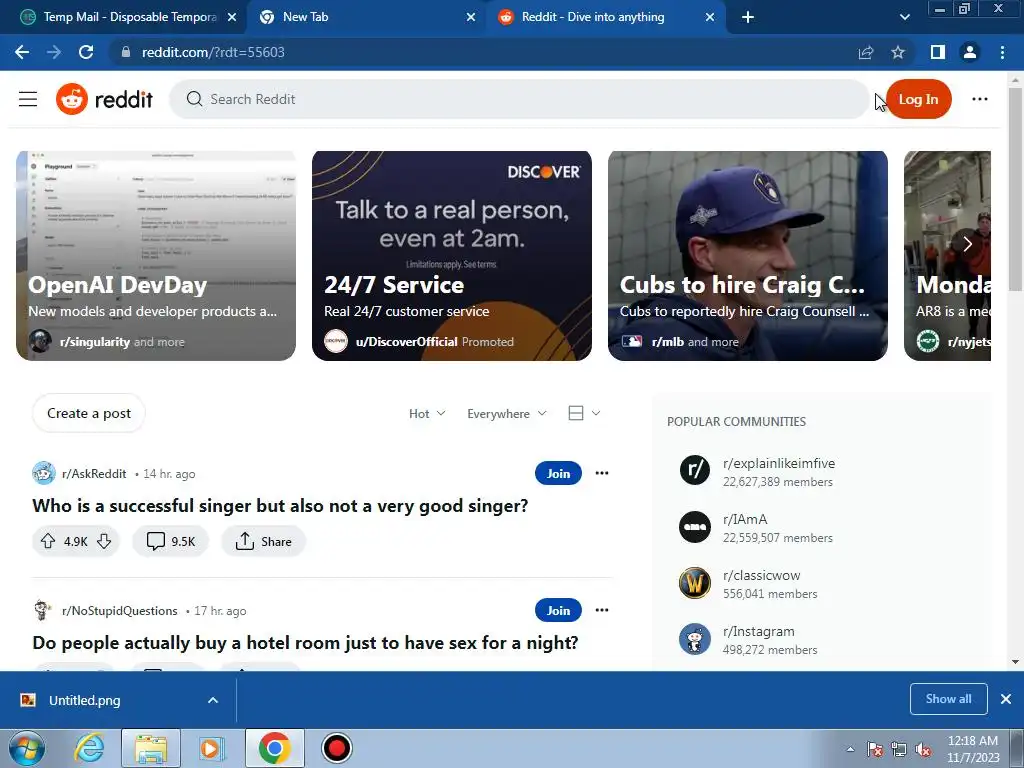The width and height of the screenshot is (1024, 768).
Task: Bookmark the page with the star icon
Action: (898, 52)
